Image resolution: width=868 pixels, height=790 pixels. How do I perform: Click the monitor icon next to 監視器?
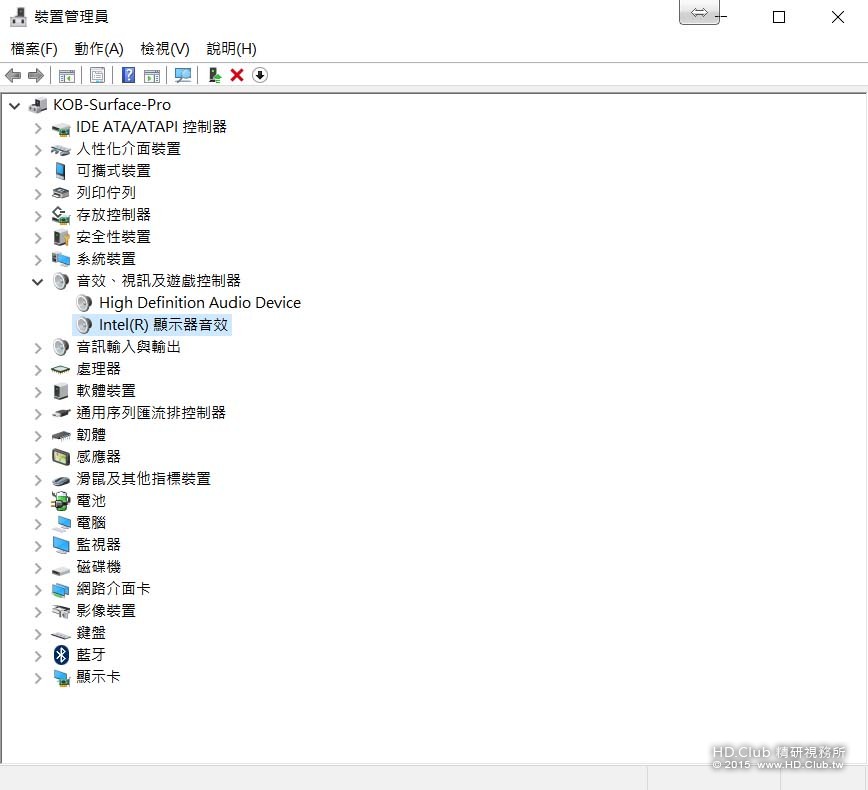pos(61,545)
